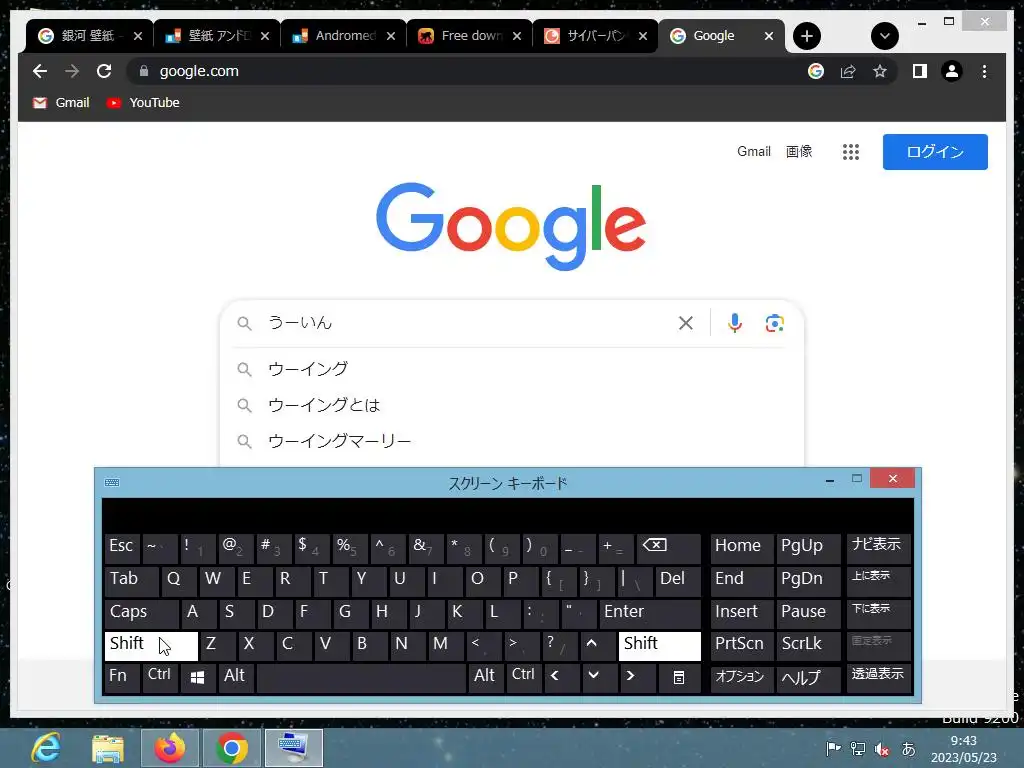Launch Firefox from the taskbar
The image size is (1024, 768).
(169, 748)
